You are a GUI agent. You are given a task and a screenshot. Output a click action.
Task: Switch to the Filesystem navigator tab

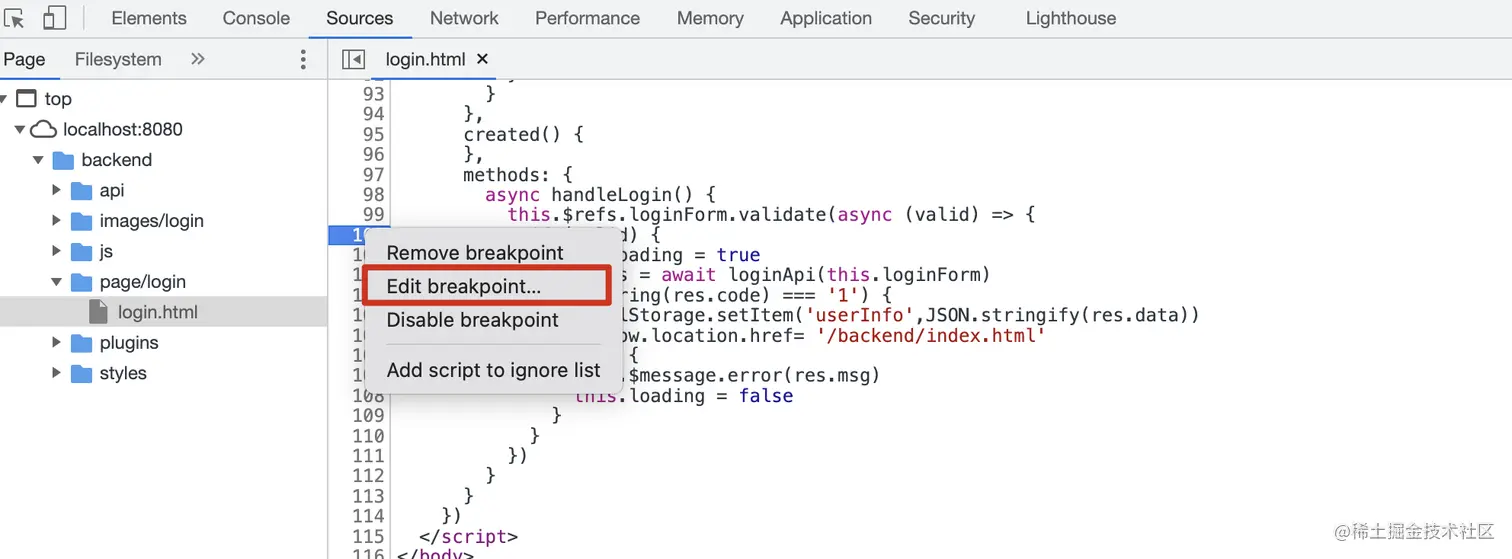[118, 59]
